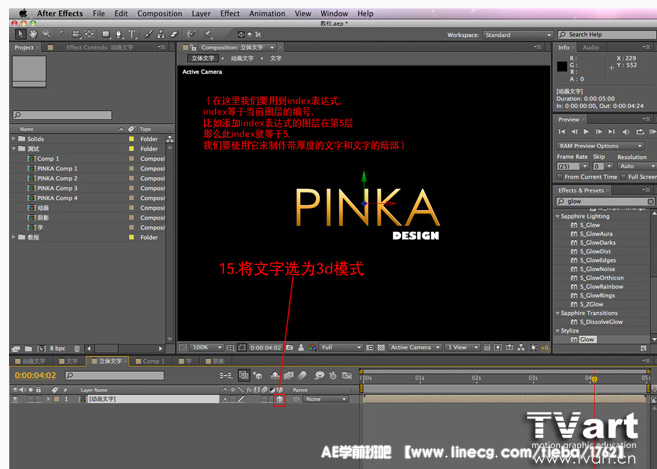Switch to the Audio panel tab
Viewport: 657px width, 469px height.
(590, 47)
